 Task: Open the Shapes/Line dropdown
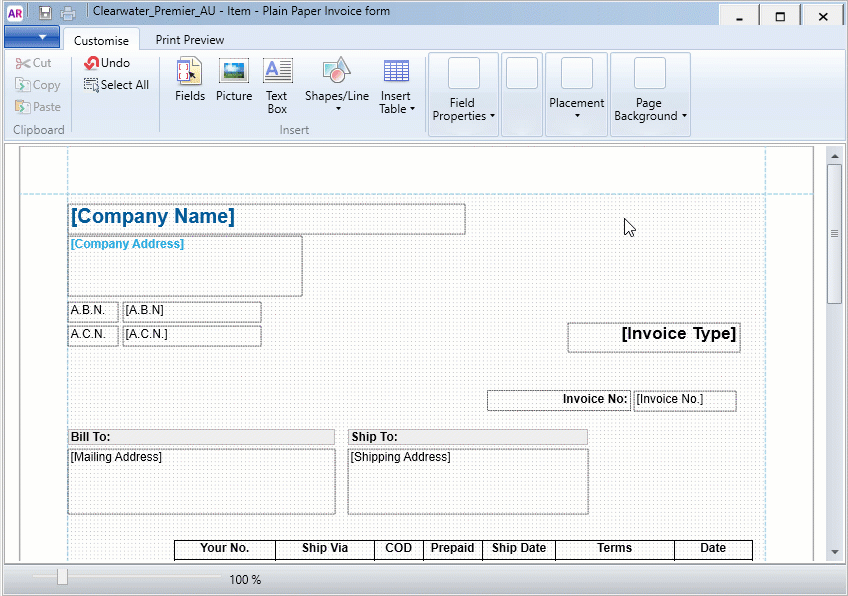coord(337,85)
